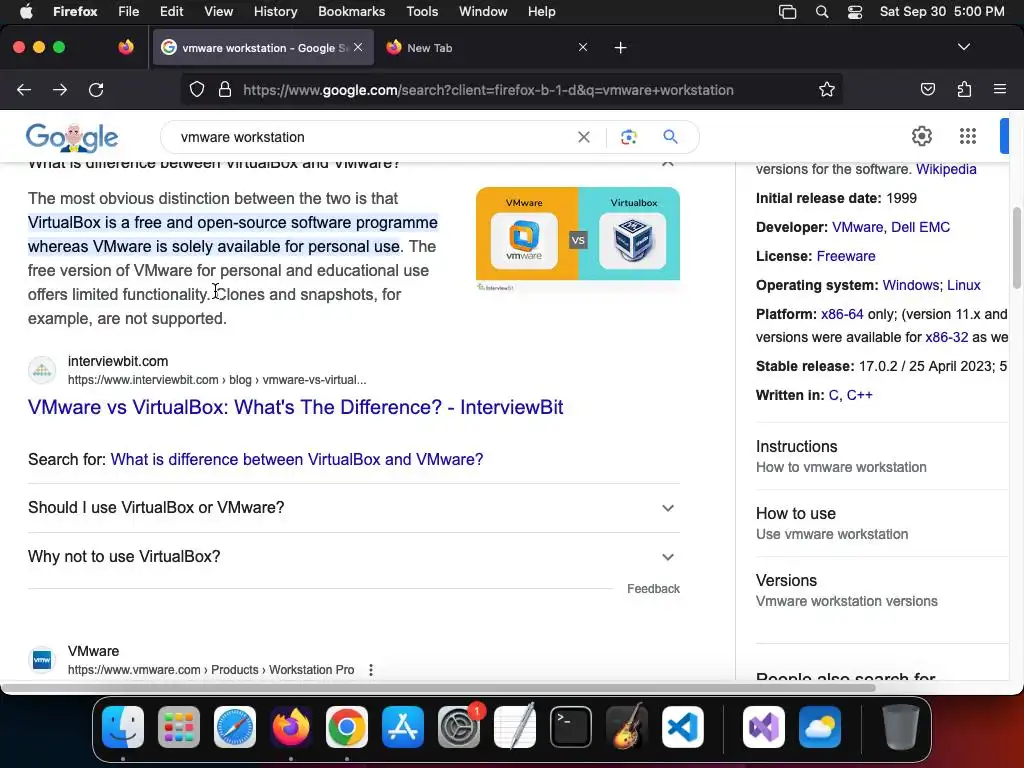Viewport: 1024px width, 768px height.
Task: Open the Wikipedia link in knowledge panel
Action: (946, 170)
